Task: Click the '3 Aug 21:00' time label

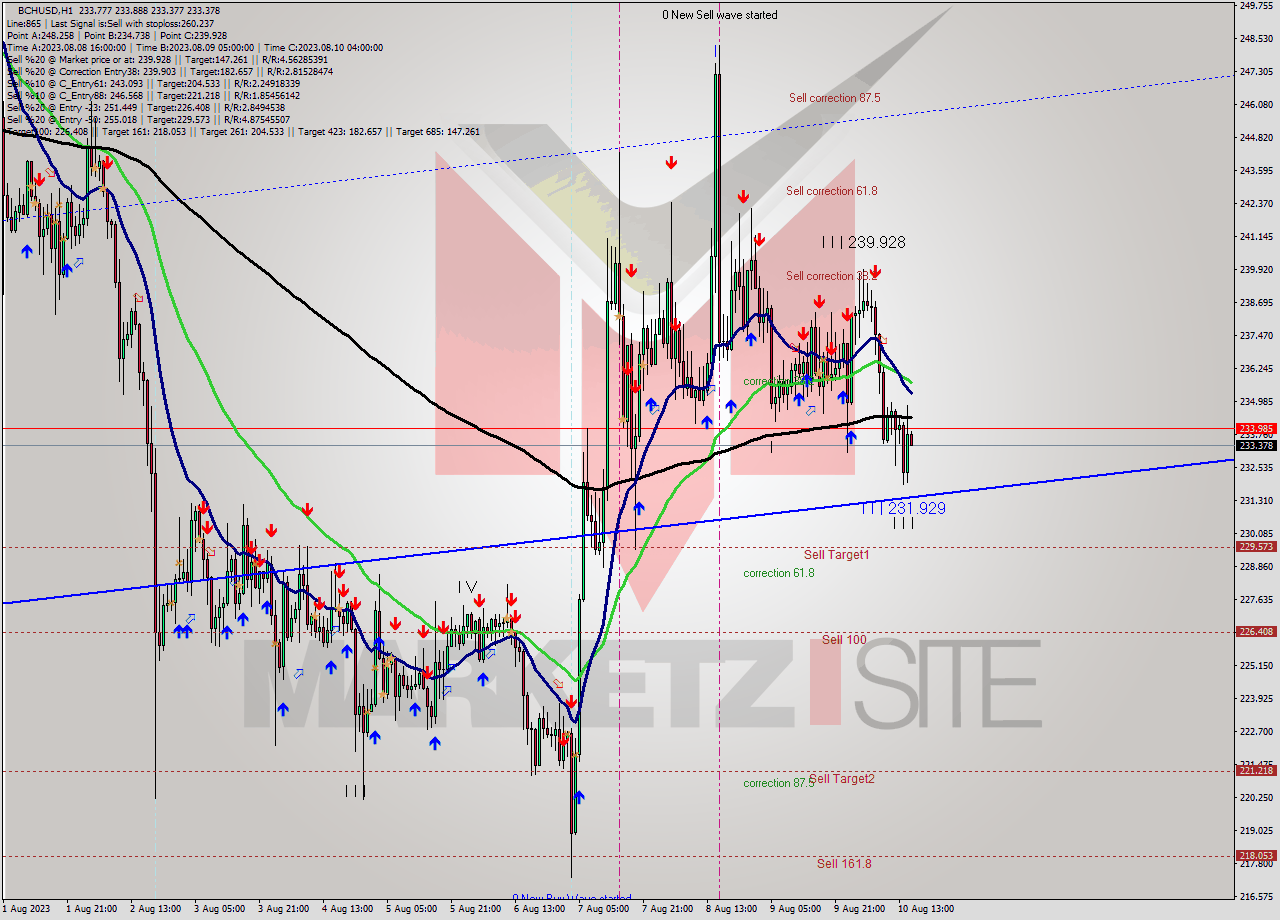Action: point(283,909)
